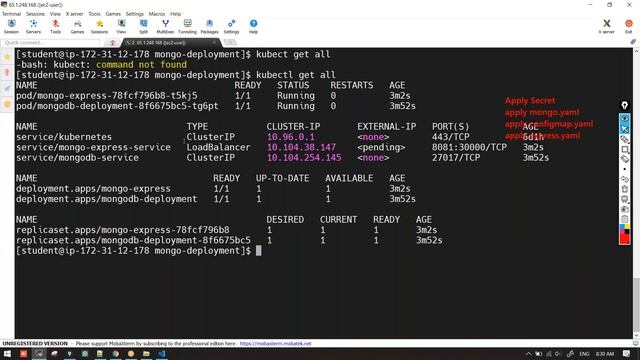Open the Games toolbar icon

tap(77, 27)
